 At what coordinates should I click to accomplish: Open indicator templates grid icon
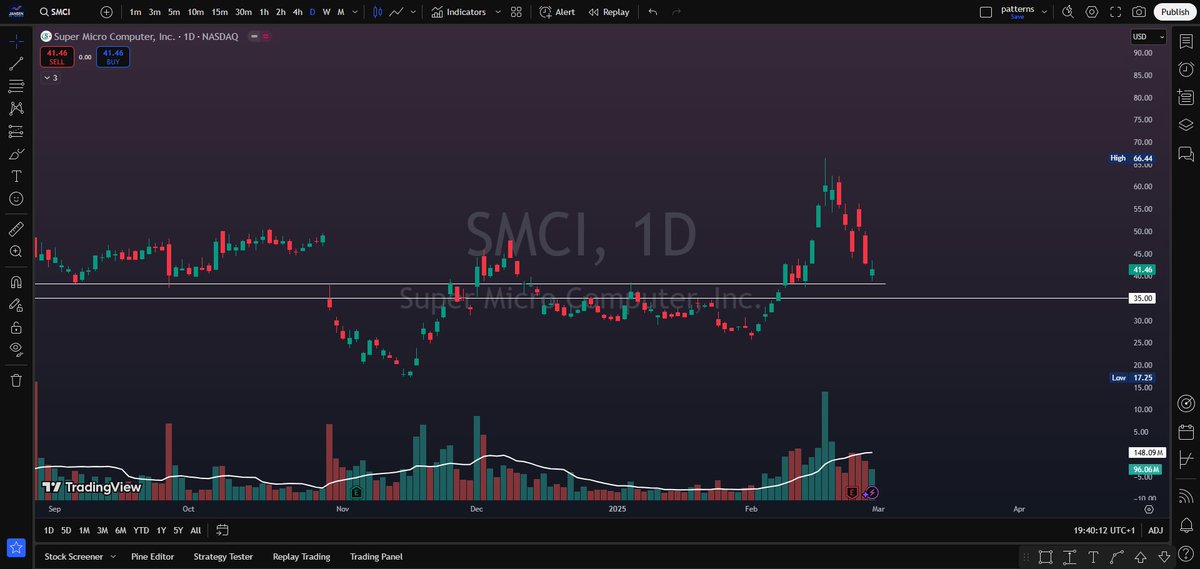[x=516, y=12]
